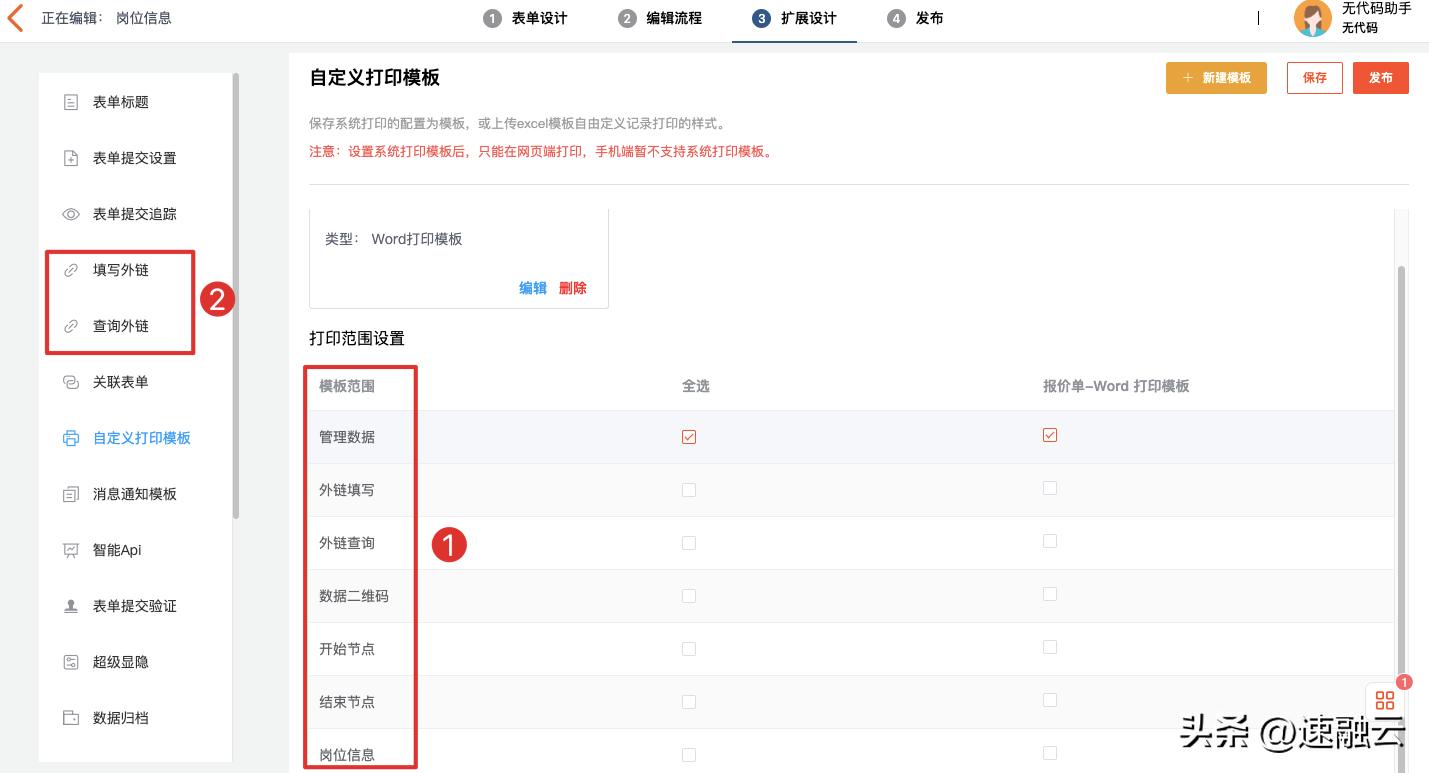This screenshot has height=773, width=1429.
Task: Click the folder icon beside 数据归档
Action: (71, 718)
